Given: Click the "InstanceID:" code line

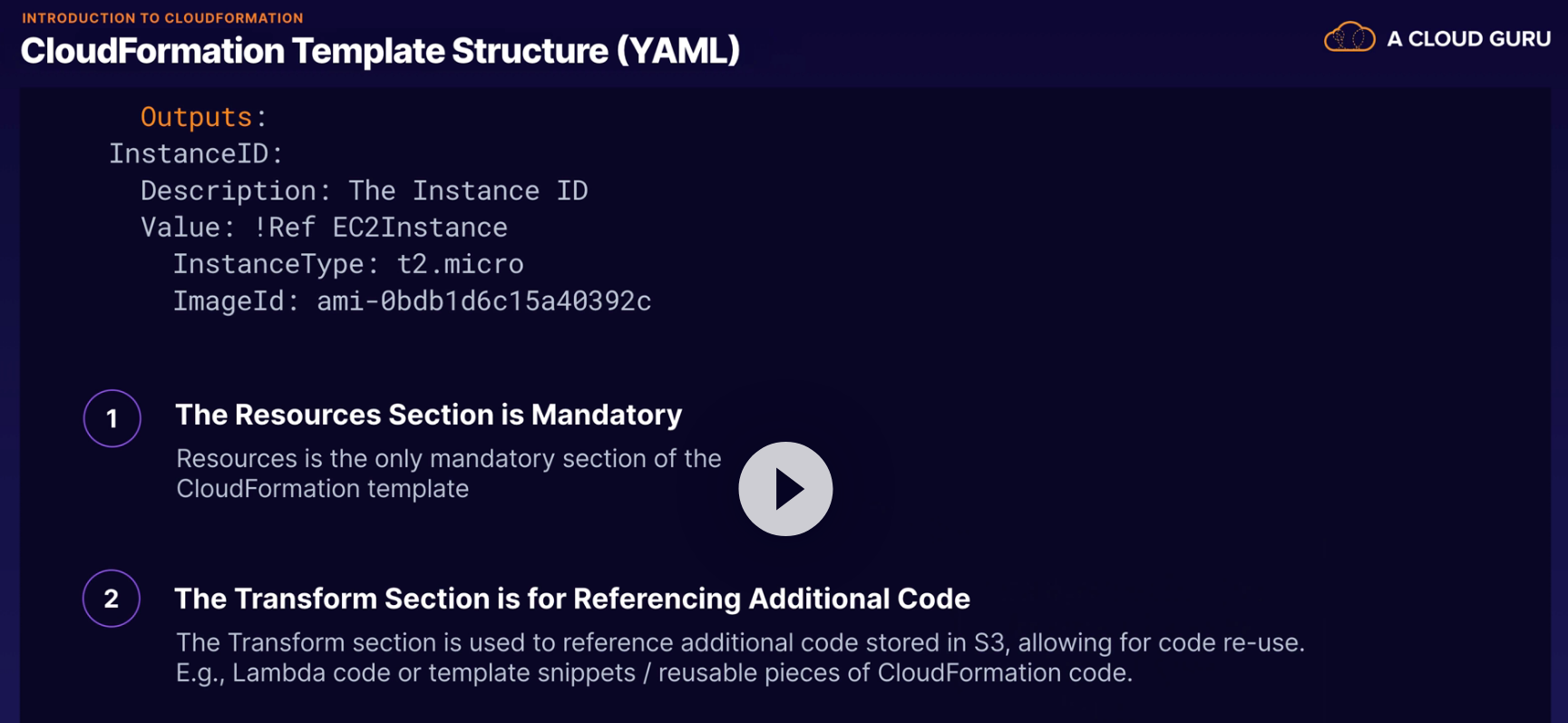Looking at the screenshot, I should coord(196,154).
